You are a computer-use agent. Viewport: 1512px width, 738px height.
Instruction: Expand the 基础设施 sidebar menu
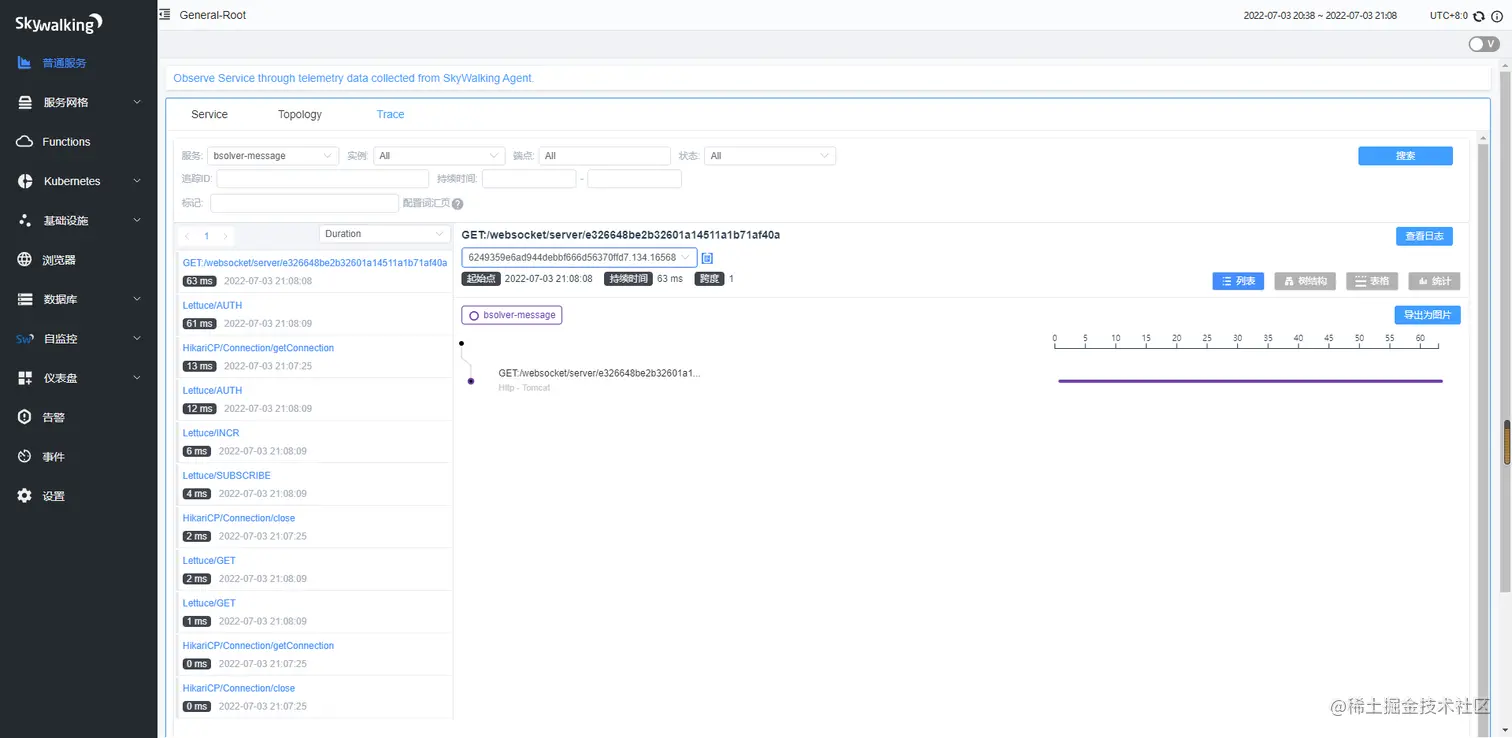(79, 220)
